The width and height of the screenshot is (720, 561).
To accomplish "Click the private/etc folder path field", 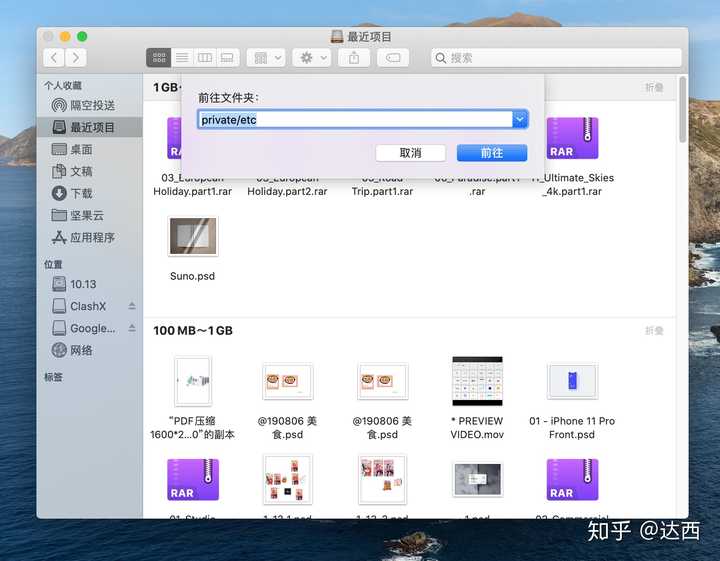I will point(356,120).
